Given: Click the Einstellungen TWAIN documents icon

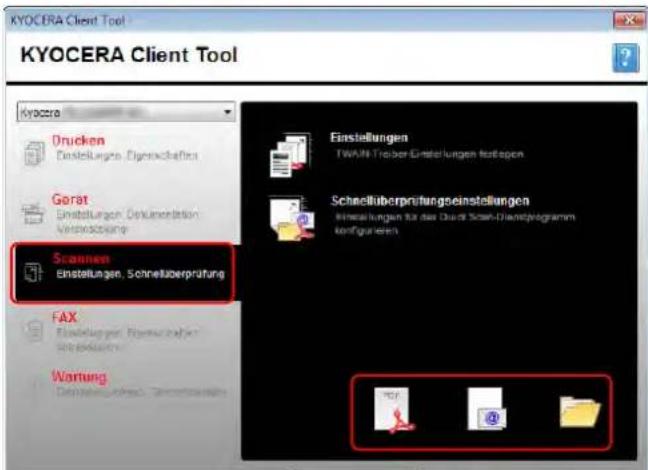Looking at the screenshot, I should pos(290,155).
